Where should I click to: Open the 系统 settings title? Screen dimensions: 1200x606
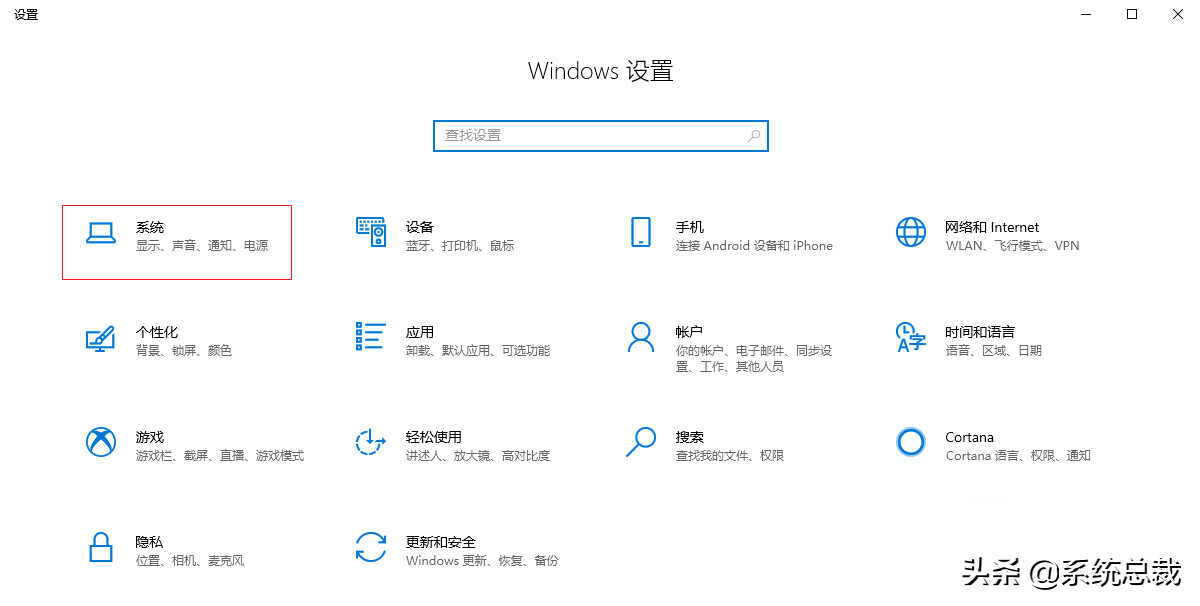click(x=150, y=227)
